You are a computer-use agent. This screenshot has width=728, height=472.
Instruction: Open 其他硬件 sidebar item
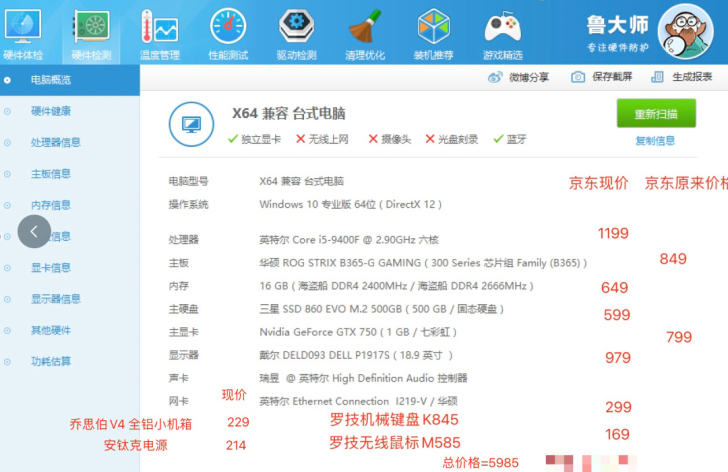point(51,330)
